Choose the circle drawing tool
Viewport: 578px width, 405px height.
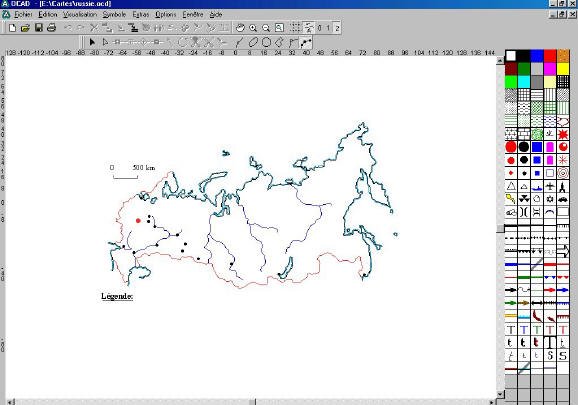pyautogui.click(x=266, y=42)
